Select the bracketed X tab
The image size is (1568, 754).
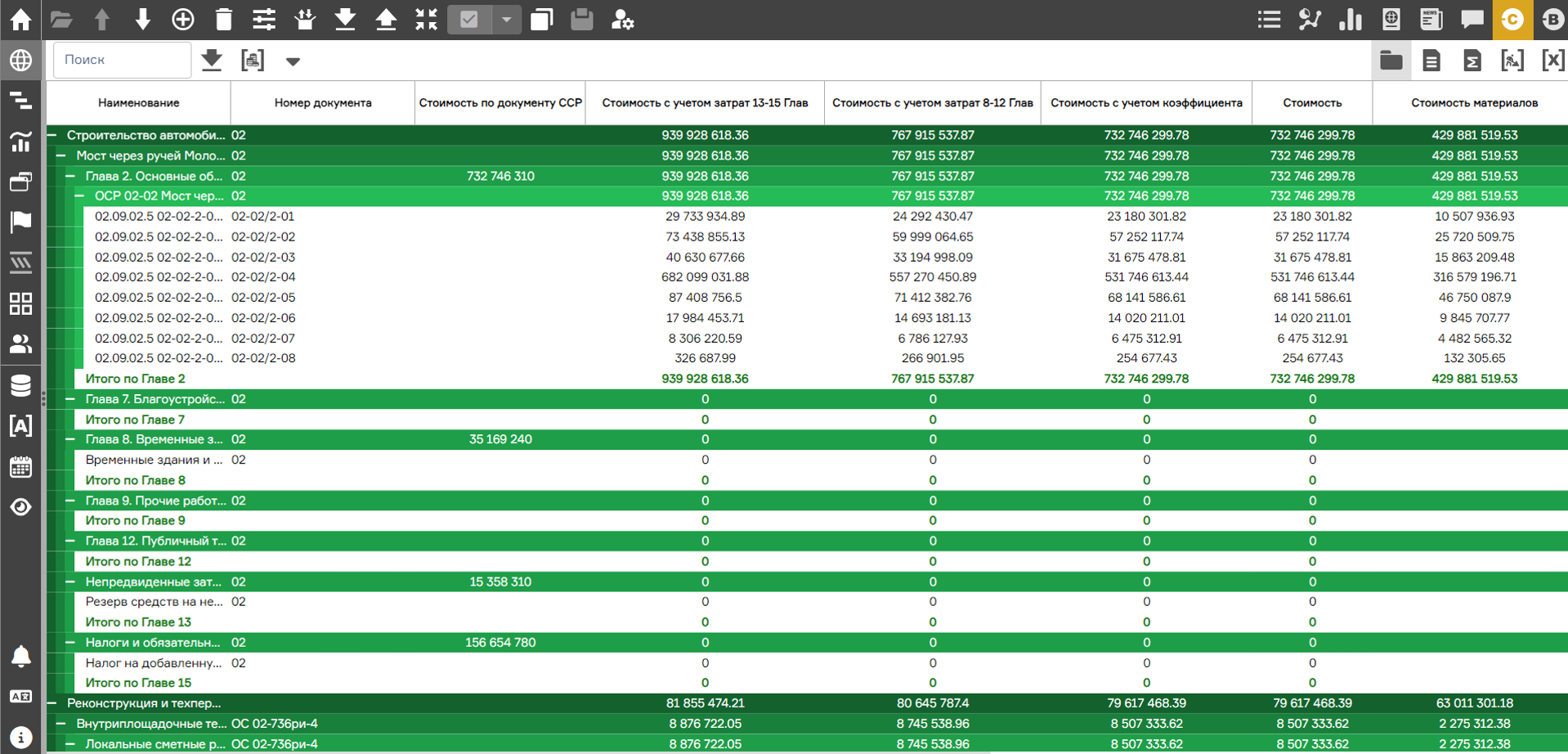1552,60
